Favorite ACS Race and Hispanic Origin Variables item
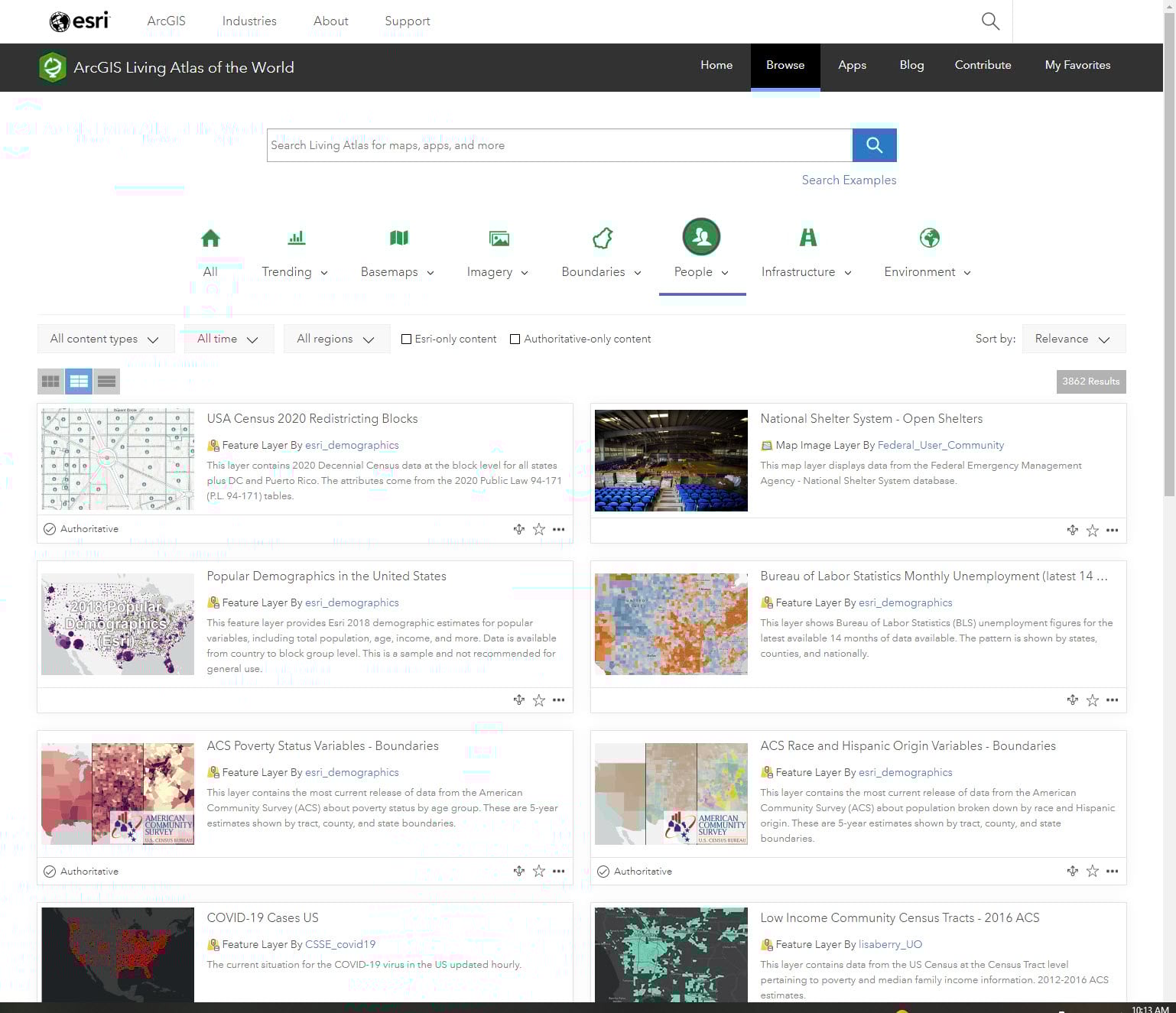The image size is (1176, 1013). point(1093,871)
